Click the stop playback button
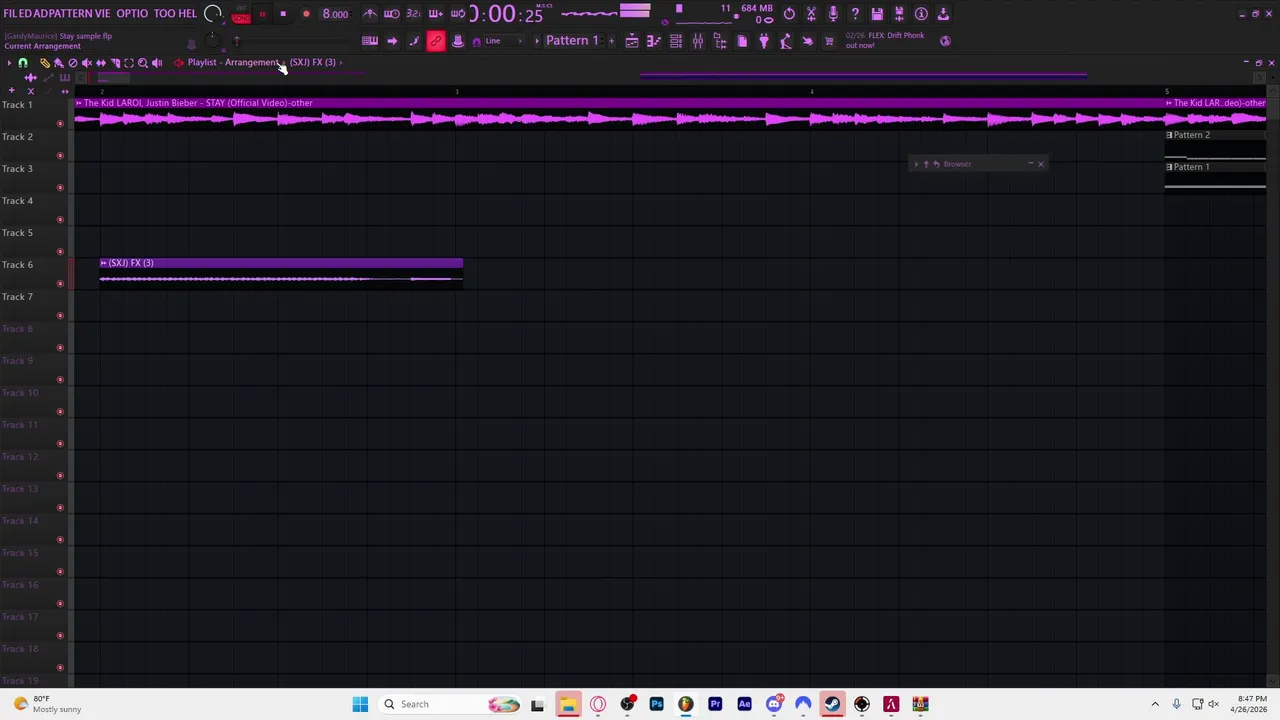Screen dimensions: 1280x720 (283, 14)
